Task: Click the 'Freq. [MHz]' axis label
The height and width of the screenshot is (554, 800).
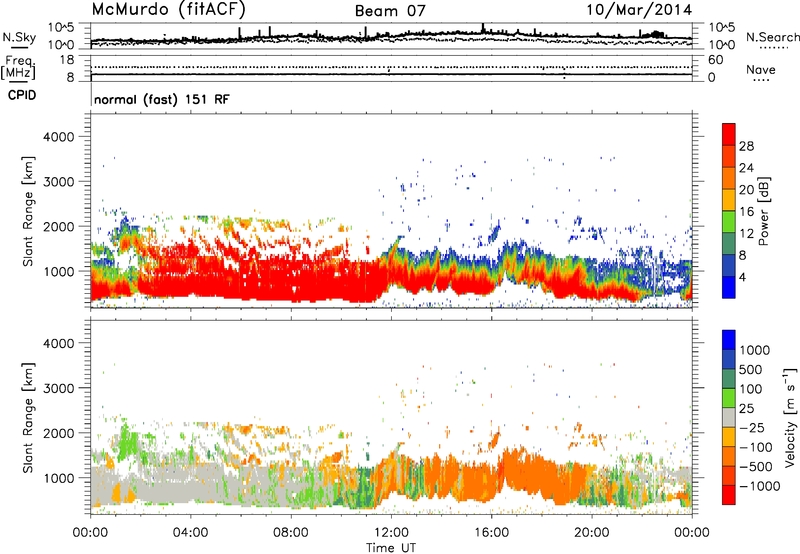Action: [x=18, y=68]
